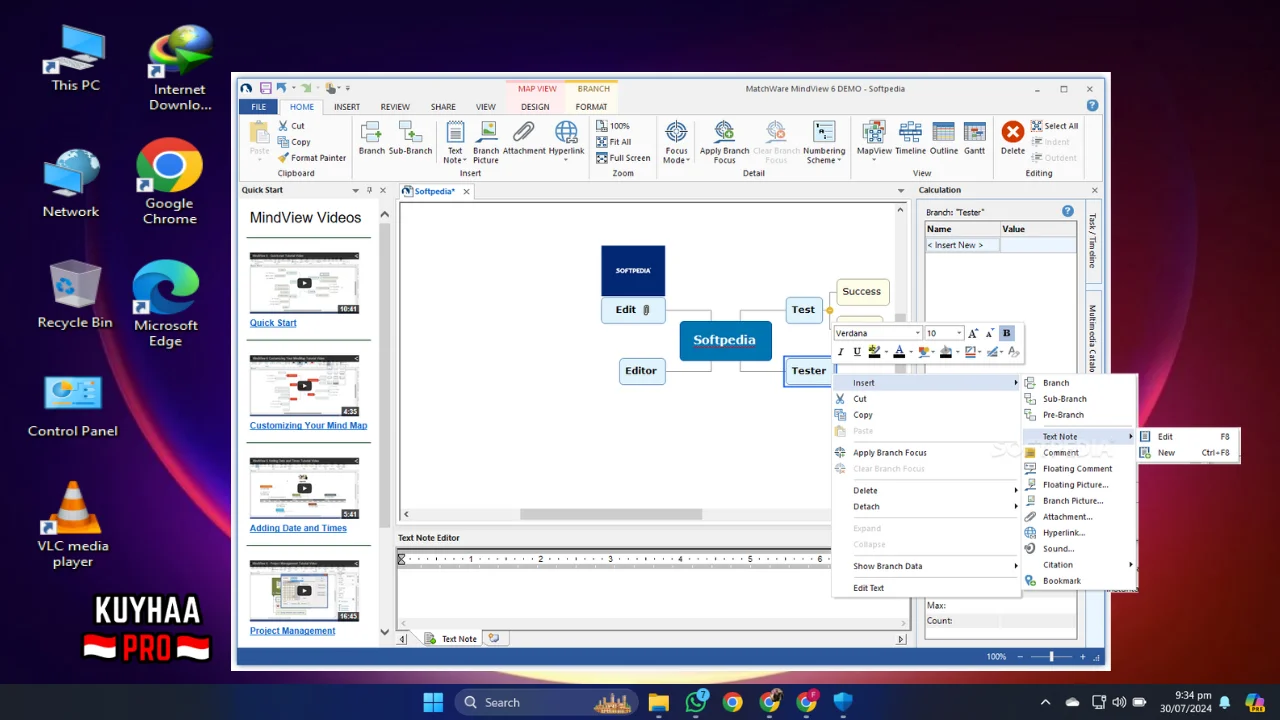Toggle Underline in the mini toolbar
This screenshot has width=1280, height=720.
856,351
